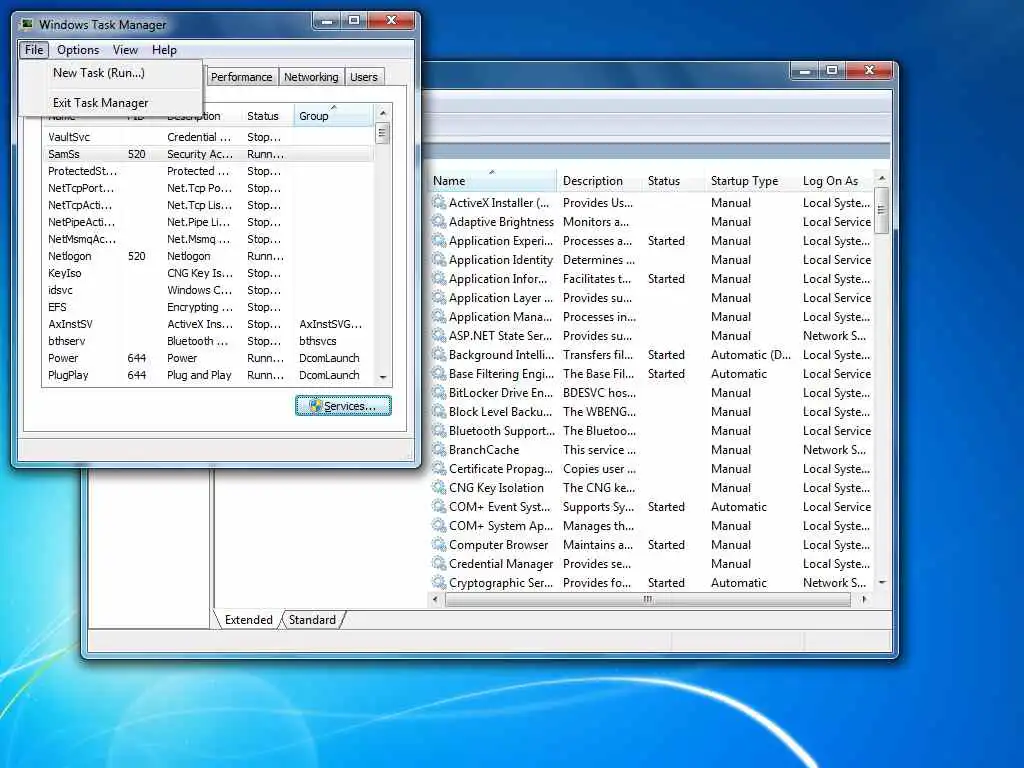Select the KeyIso row in Task Manager

click(x=209, y=273)
